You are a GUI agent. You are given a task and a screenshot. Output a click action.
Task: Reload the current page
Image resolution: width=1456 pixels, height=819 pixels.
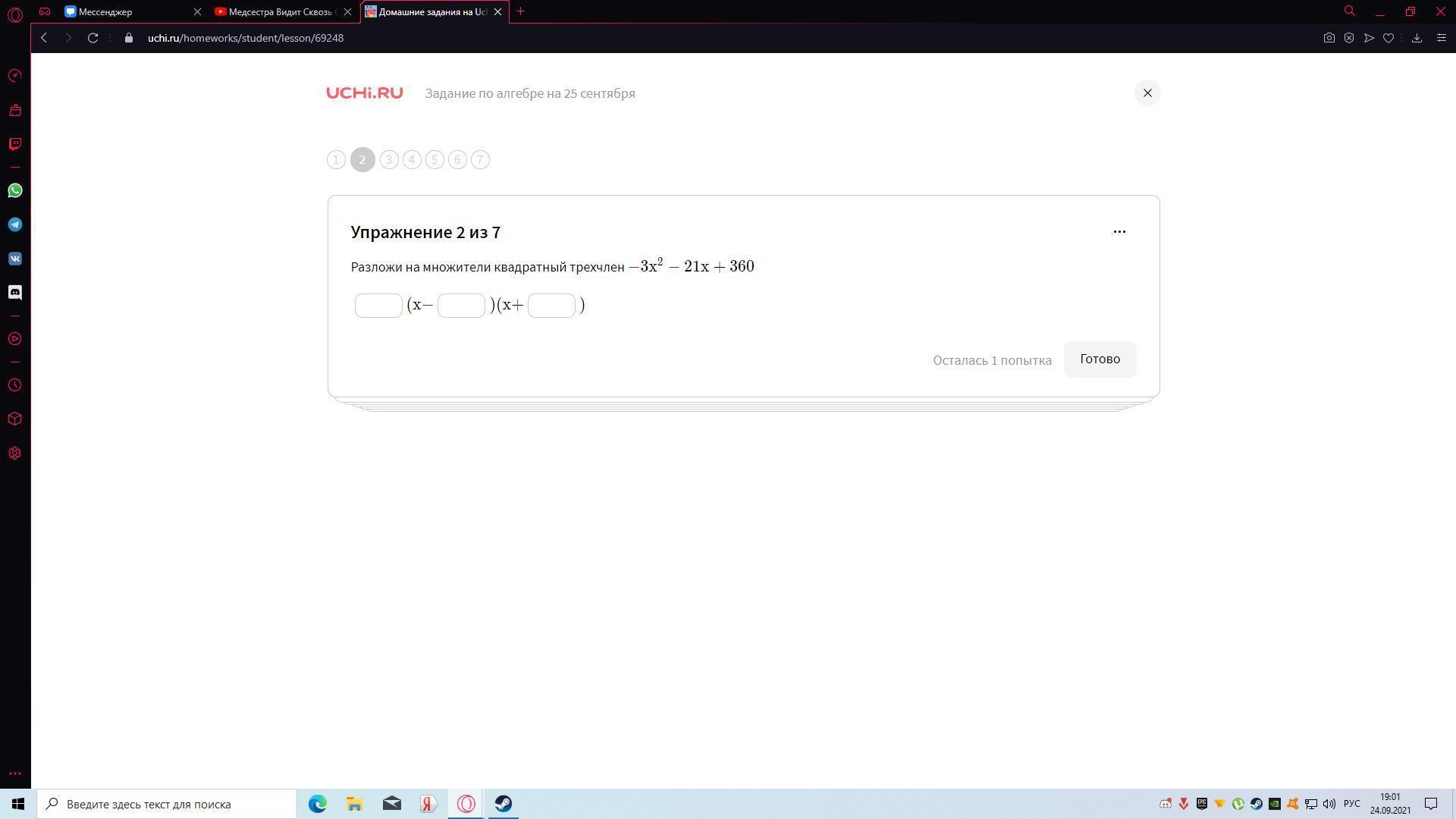[93, 38]
